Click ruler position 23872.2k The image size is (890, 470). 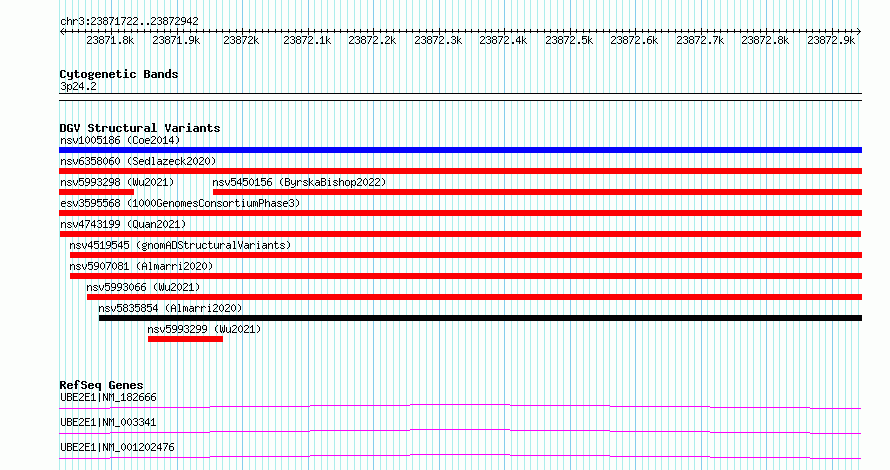(x=372, y=40)
